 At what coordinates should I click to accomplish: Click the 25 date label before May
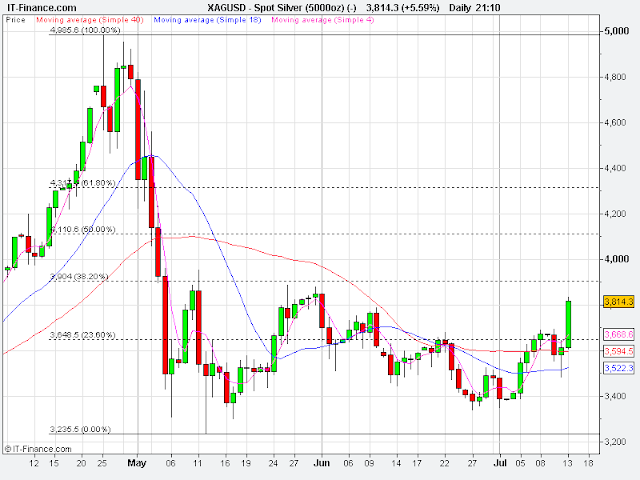[102, 463]
